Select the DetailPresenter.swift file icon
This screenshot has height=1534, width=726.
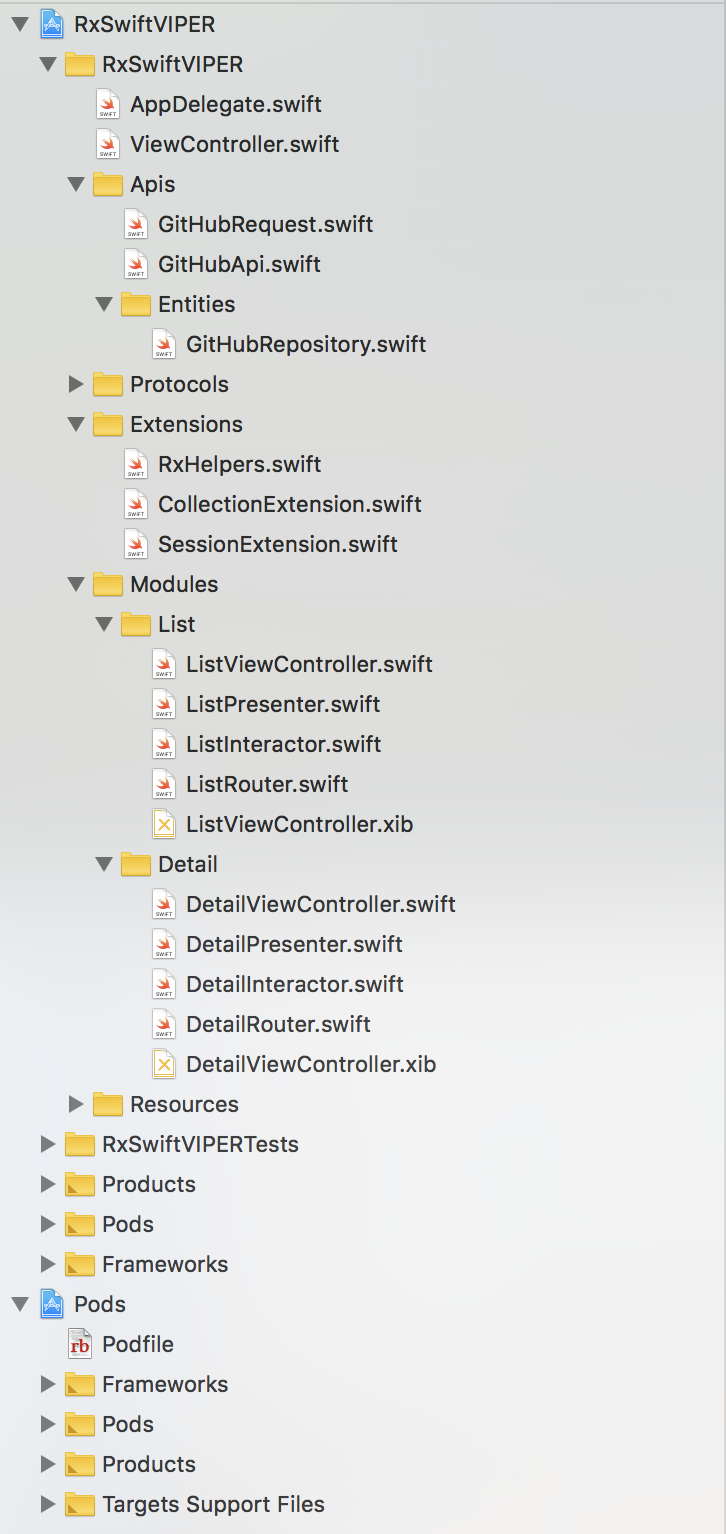[164, 944]
